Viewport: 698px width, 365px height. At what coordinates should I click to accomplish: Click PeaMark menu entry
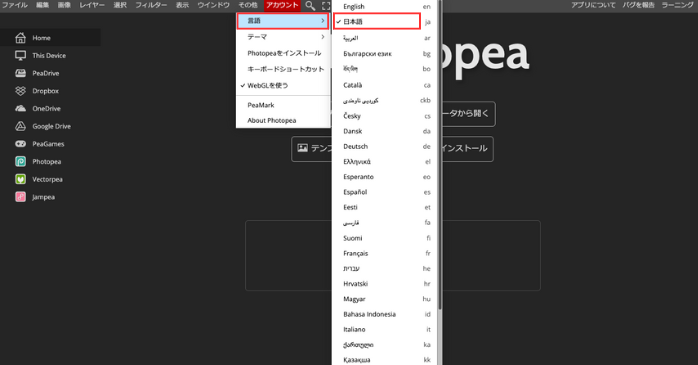click(283, 105)
